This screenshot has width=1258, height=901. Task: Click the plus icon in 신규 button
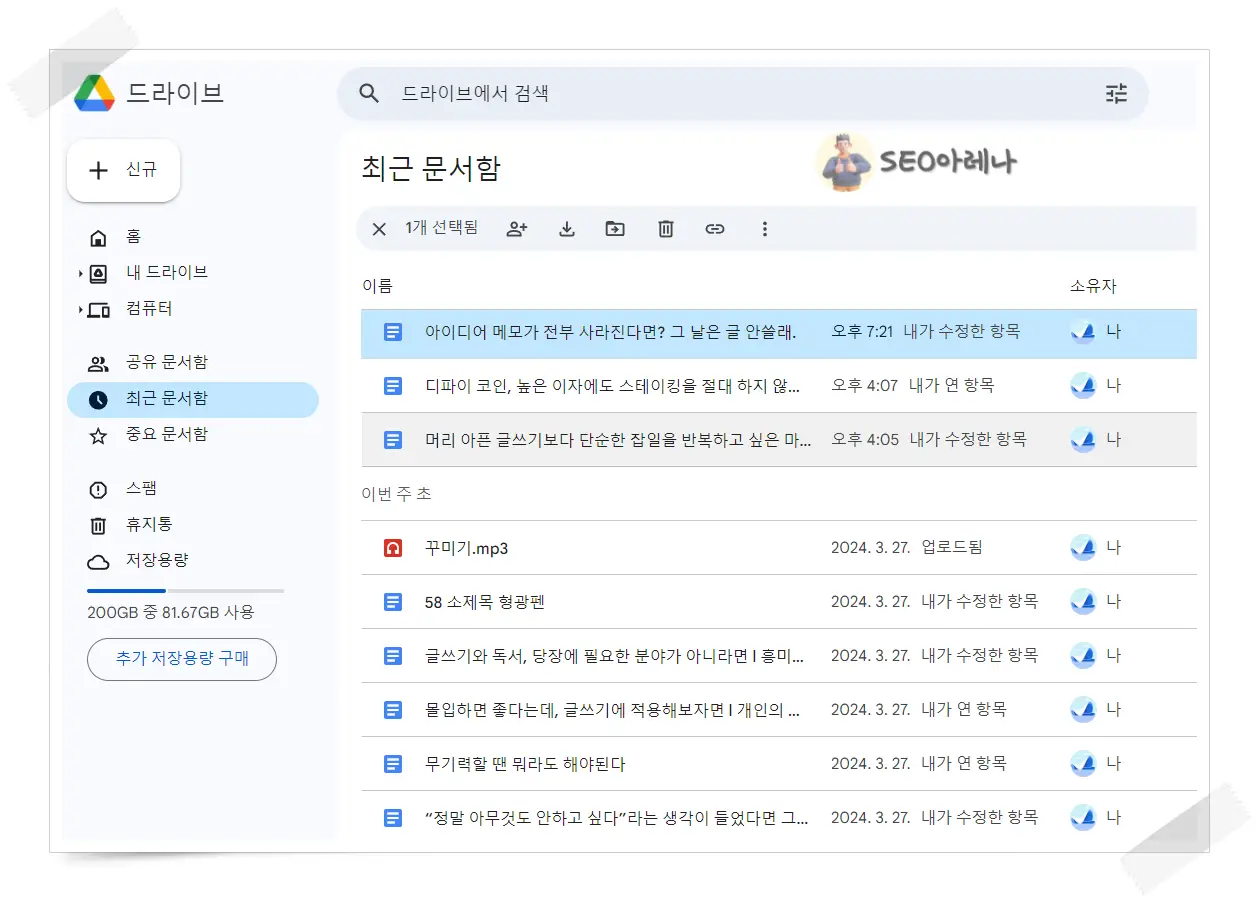pos(98,170)
